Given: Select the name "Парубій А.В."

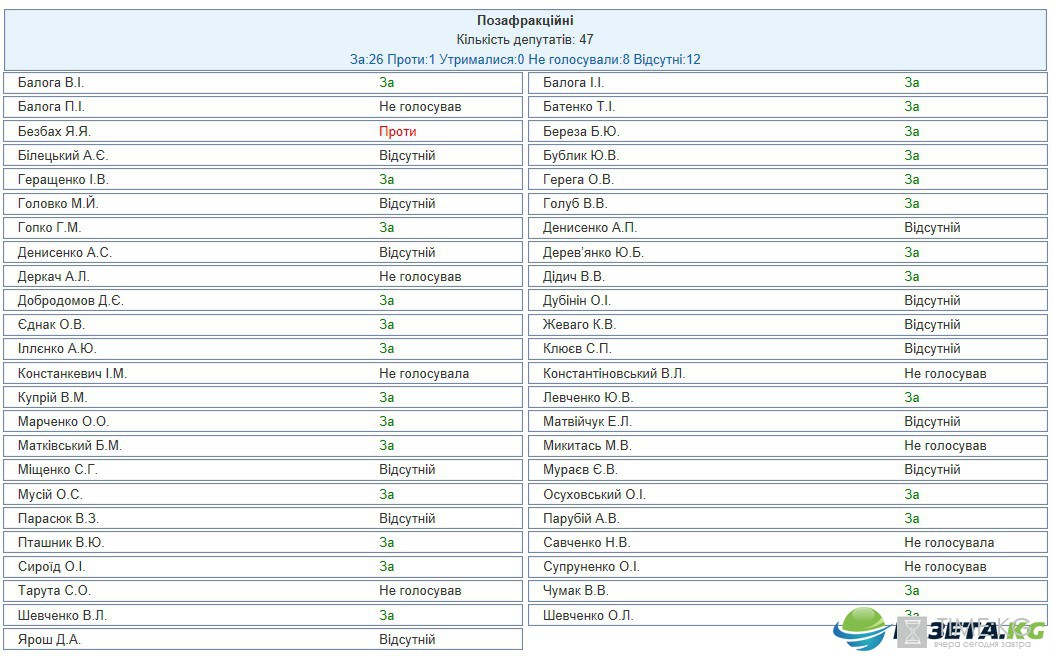Looking at the screenshot, I should coord(582,520).
